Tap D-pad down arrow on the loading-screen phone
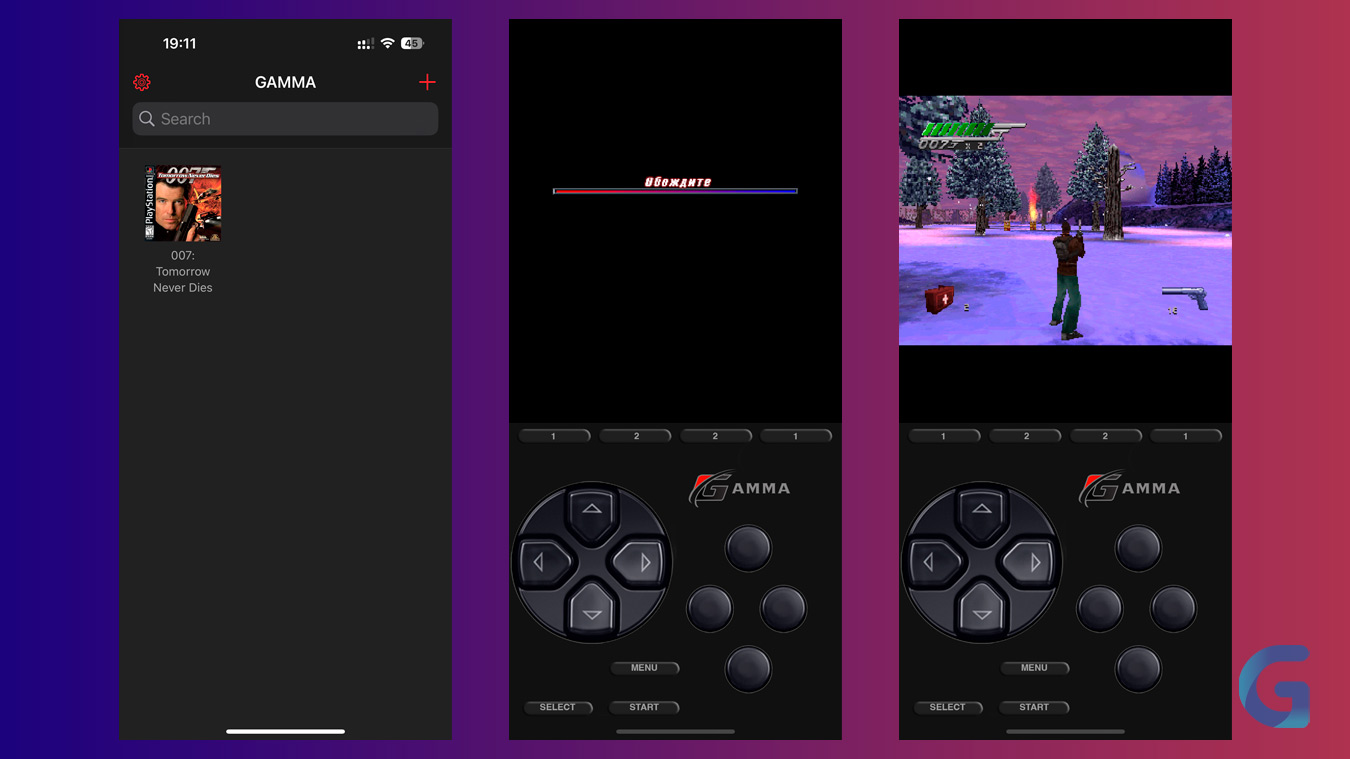Screen dimensions: 1350x759 592,613
